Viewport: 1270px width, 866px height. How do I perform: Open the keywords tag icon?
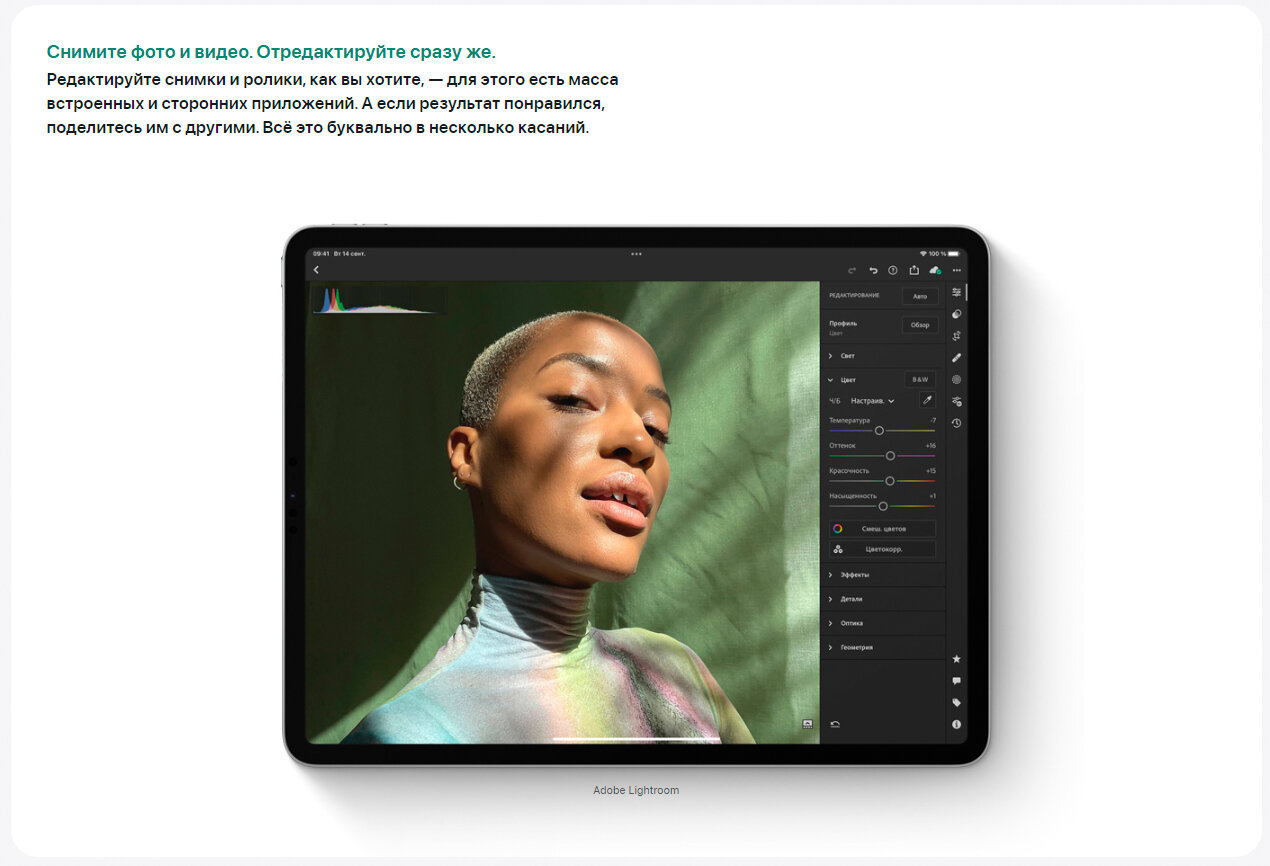click(x=956, y=702)
